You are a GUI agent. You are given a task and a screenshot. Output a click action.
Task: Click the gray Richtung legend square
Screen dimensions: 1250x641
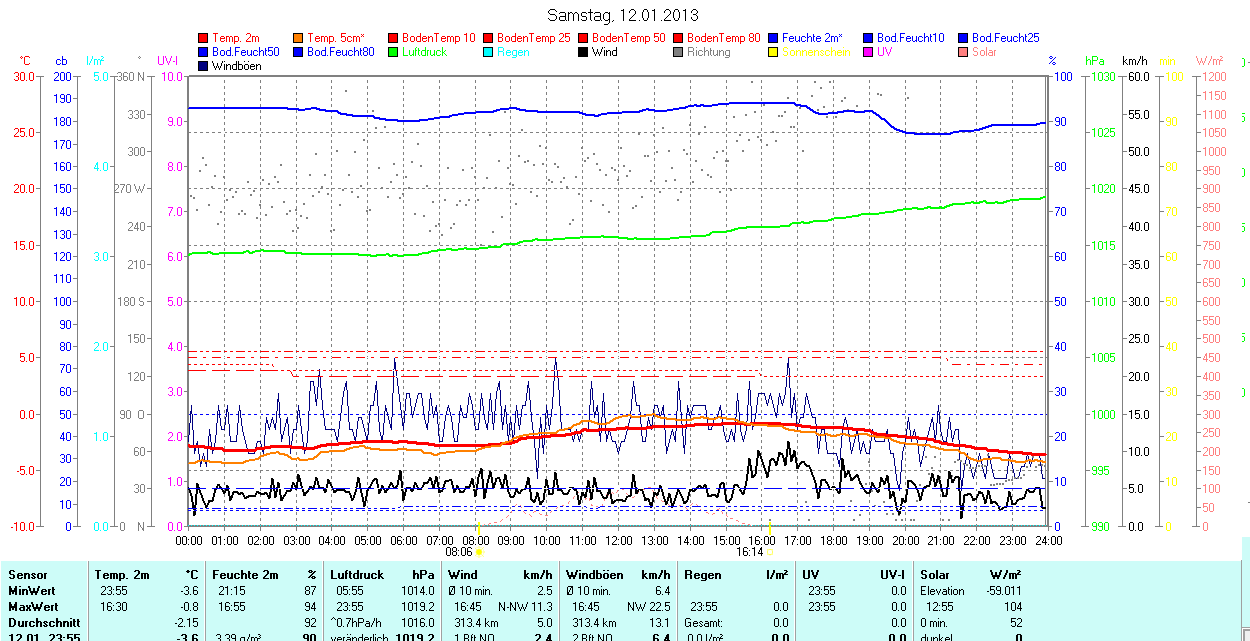pyautogui.click(x=679, y=52)
